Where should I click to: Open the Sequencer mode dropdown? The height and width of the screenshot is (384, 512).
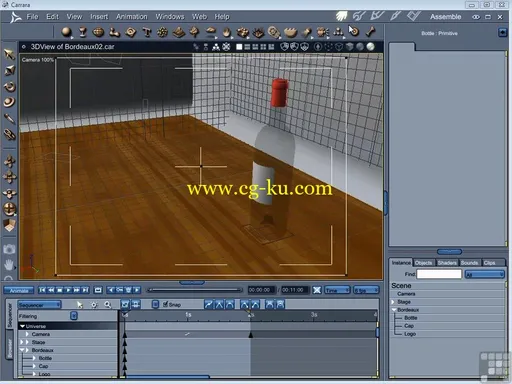tap(39, 305)
